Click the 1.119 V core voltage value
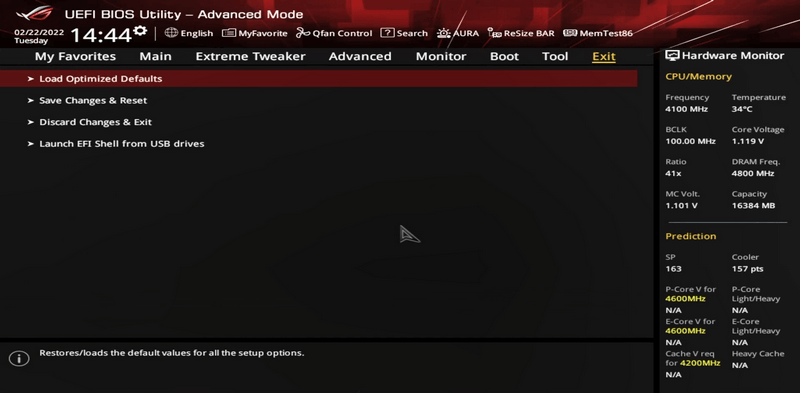The height and width of the screenshot is (393, 800). tap(747, 141)
